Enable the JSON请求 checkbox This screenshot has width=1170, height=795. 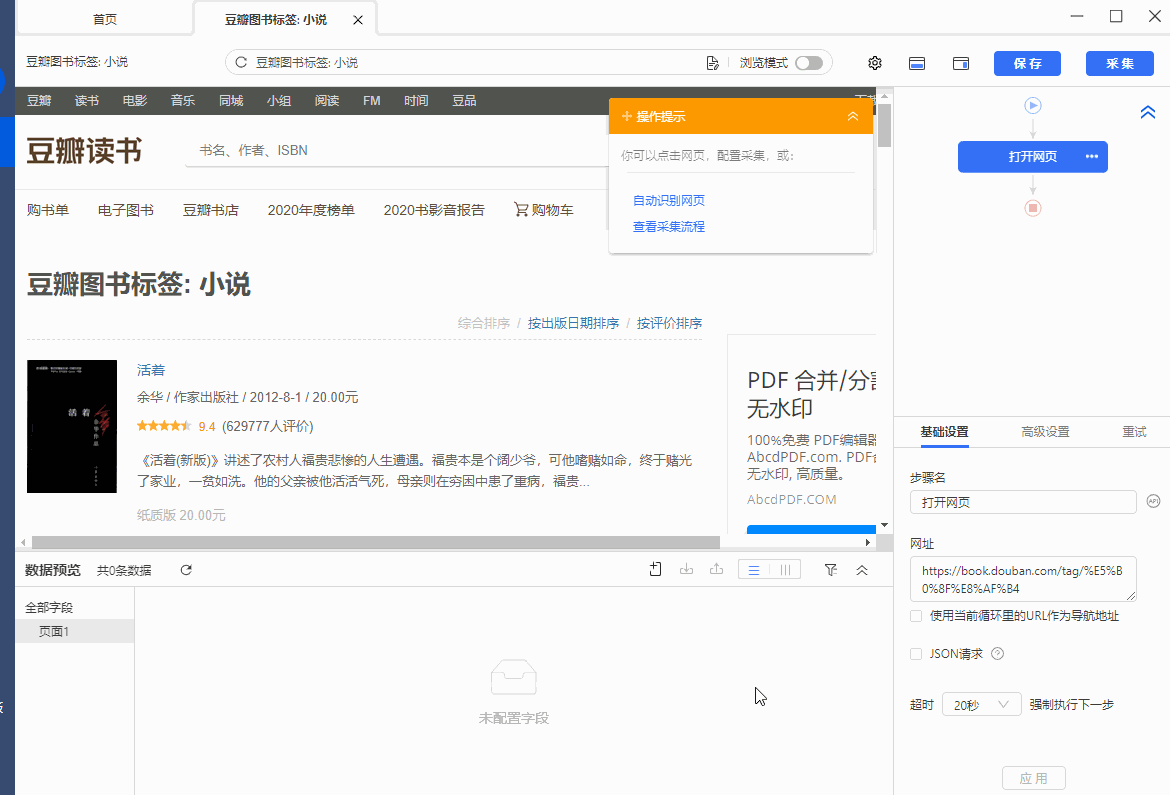pyautogui.click(x=916, y=654)
